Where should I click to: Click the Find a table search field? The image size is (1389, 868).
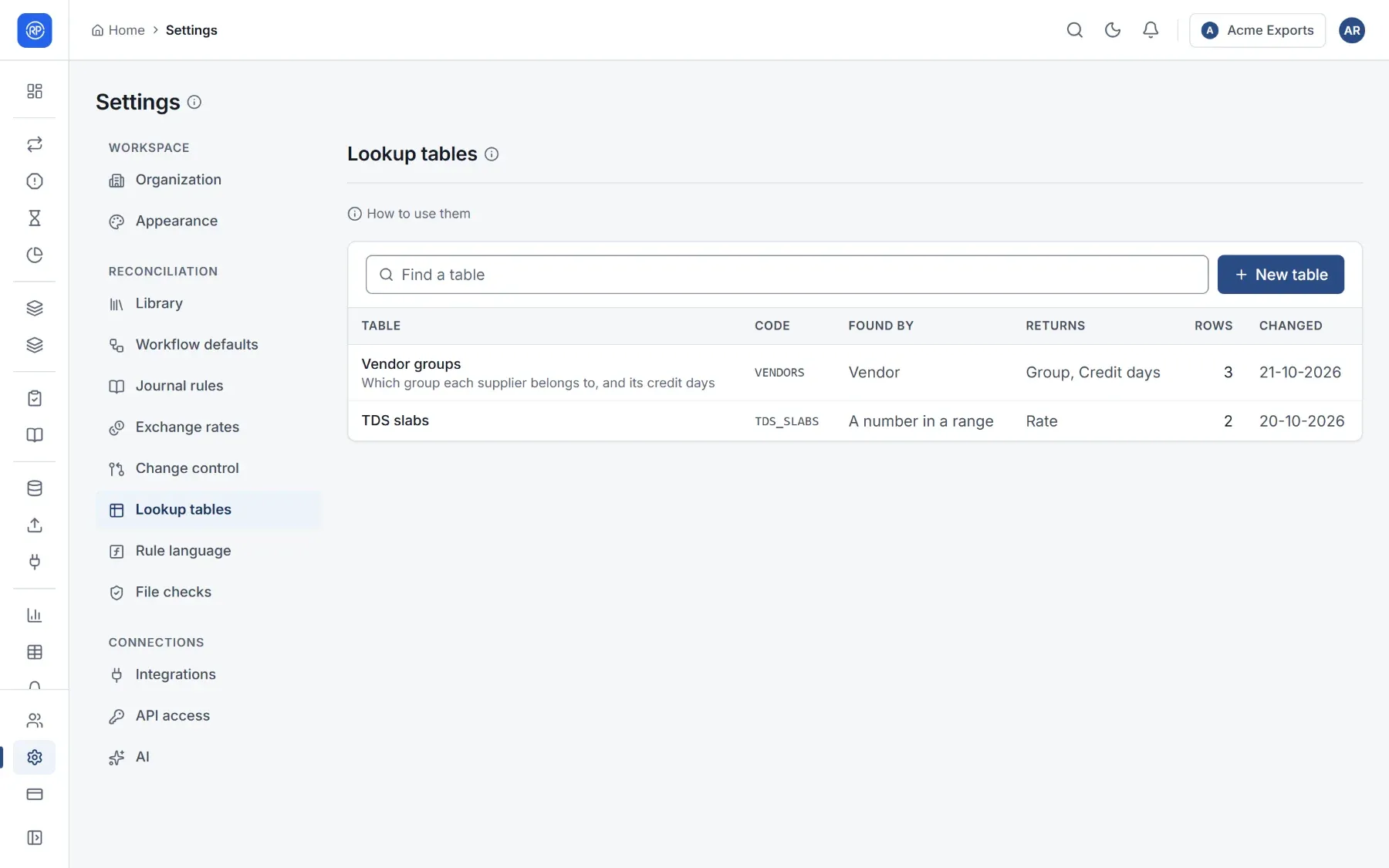tap(786, 275)
